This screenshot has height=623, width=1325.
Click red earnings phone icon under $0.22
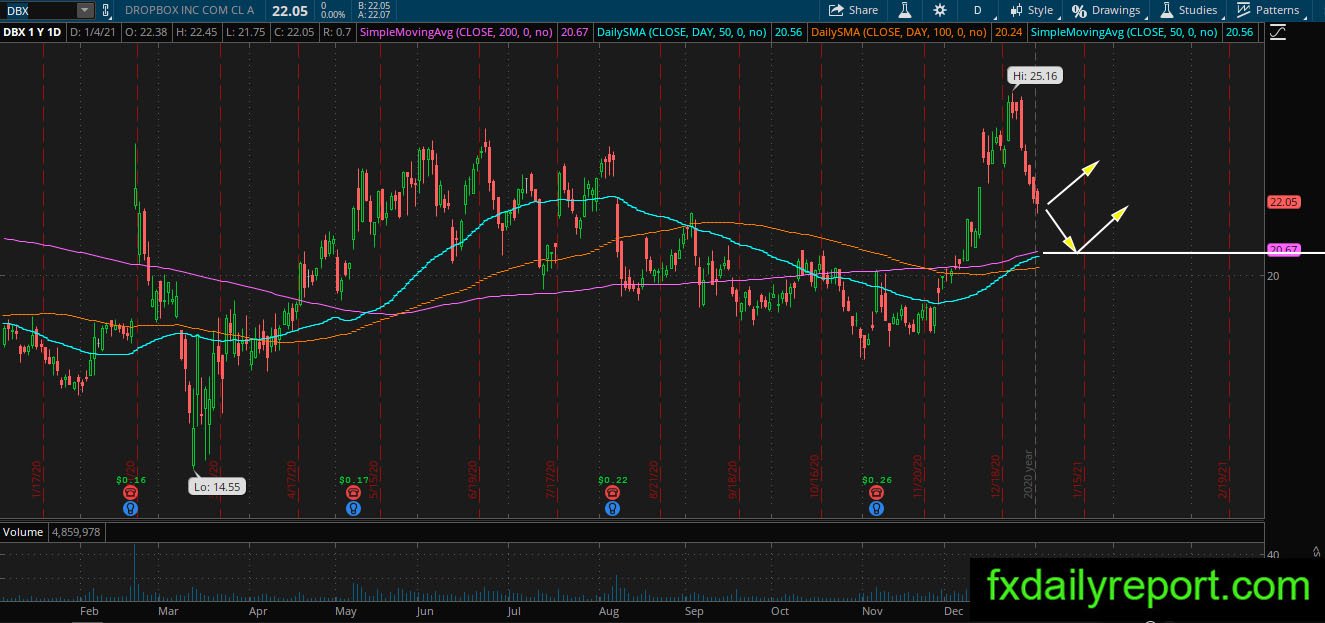coord(612,493)
